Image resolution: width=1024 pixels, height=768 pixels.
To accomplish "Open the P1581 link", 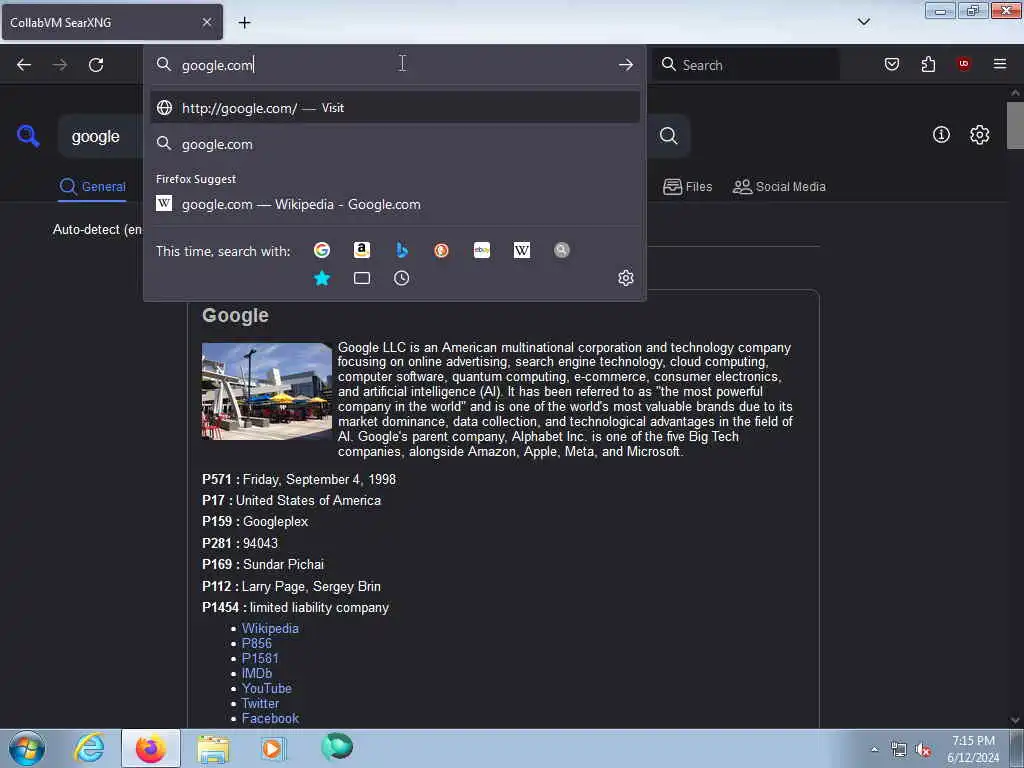I will click(260, 658).
